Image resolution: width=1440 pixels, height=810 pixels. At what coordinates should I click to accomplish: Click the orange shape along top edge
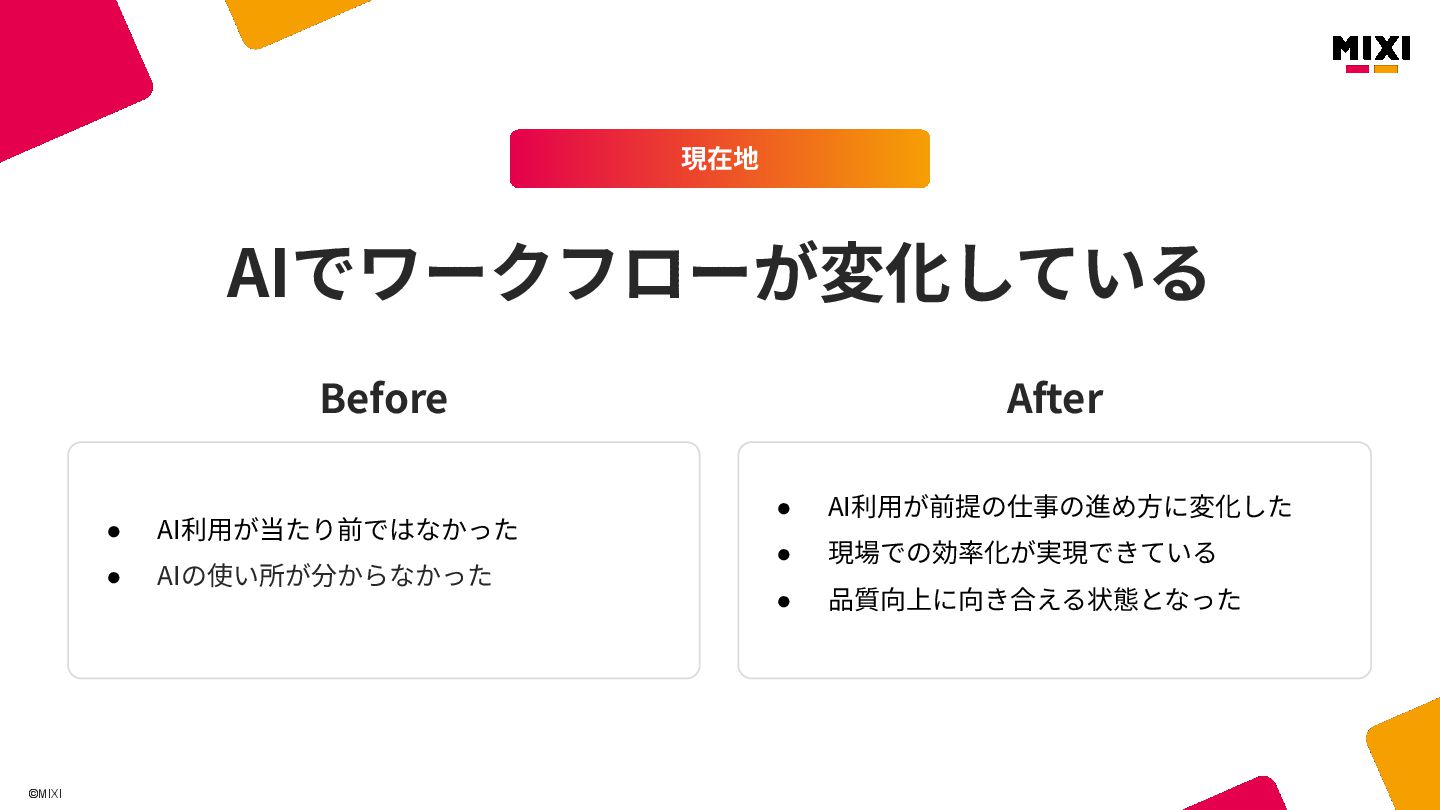295,20
